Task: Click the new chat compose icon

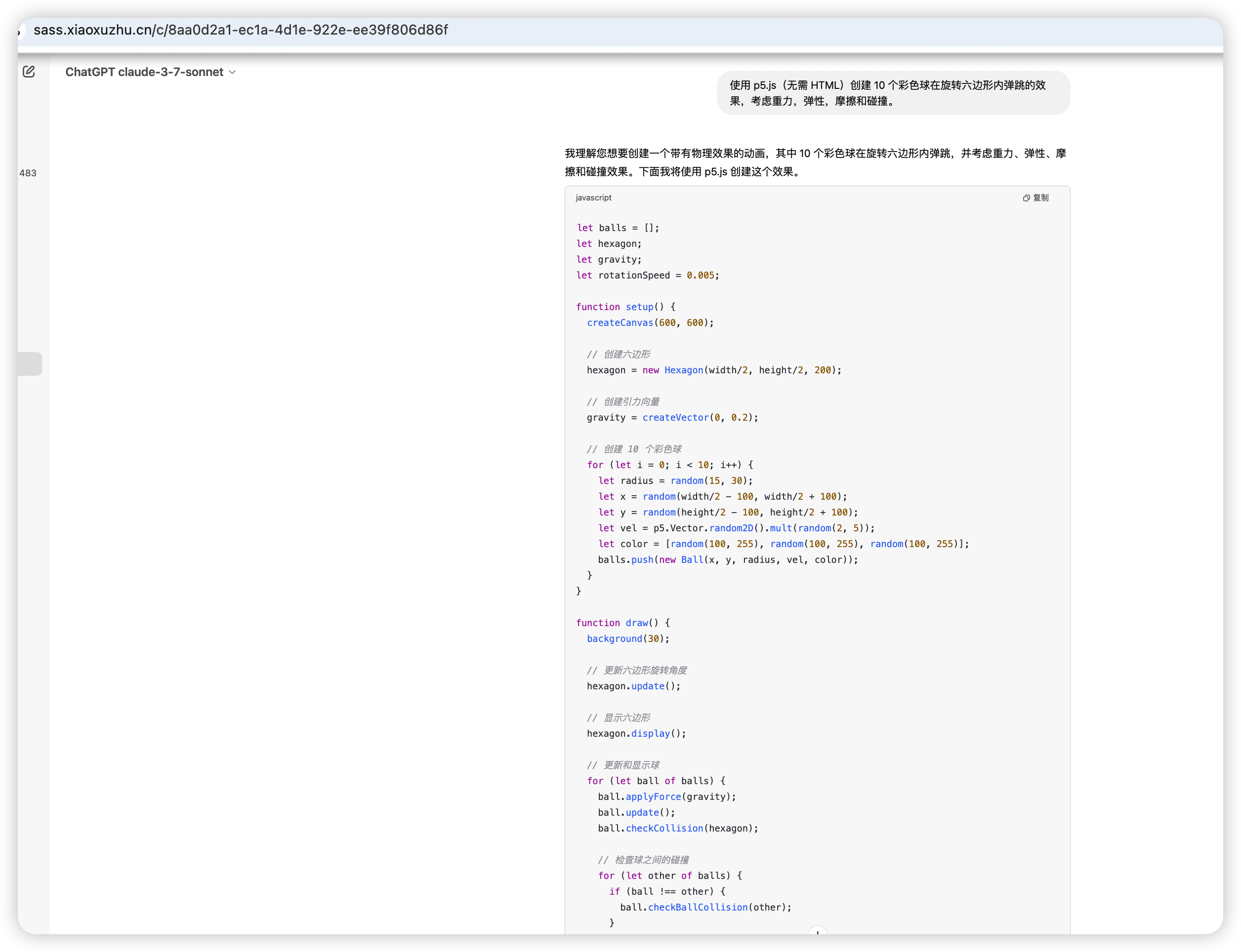Action: 29,72
